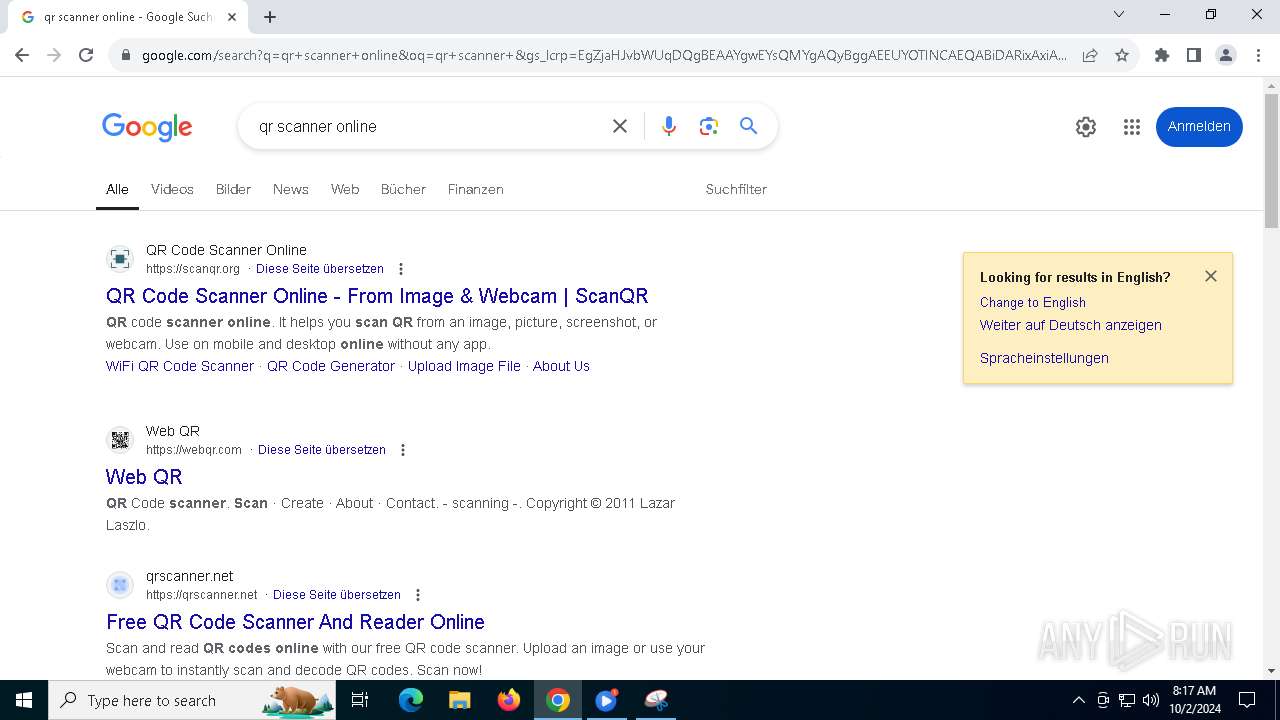This screenshot has height=720, width=1280.
Task: Click the qrscanner.net site favicon
Action: pyautogui.click(x=120, y=585)
